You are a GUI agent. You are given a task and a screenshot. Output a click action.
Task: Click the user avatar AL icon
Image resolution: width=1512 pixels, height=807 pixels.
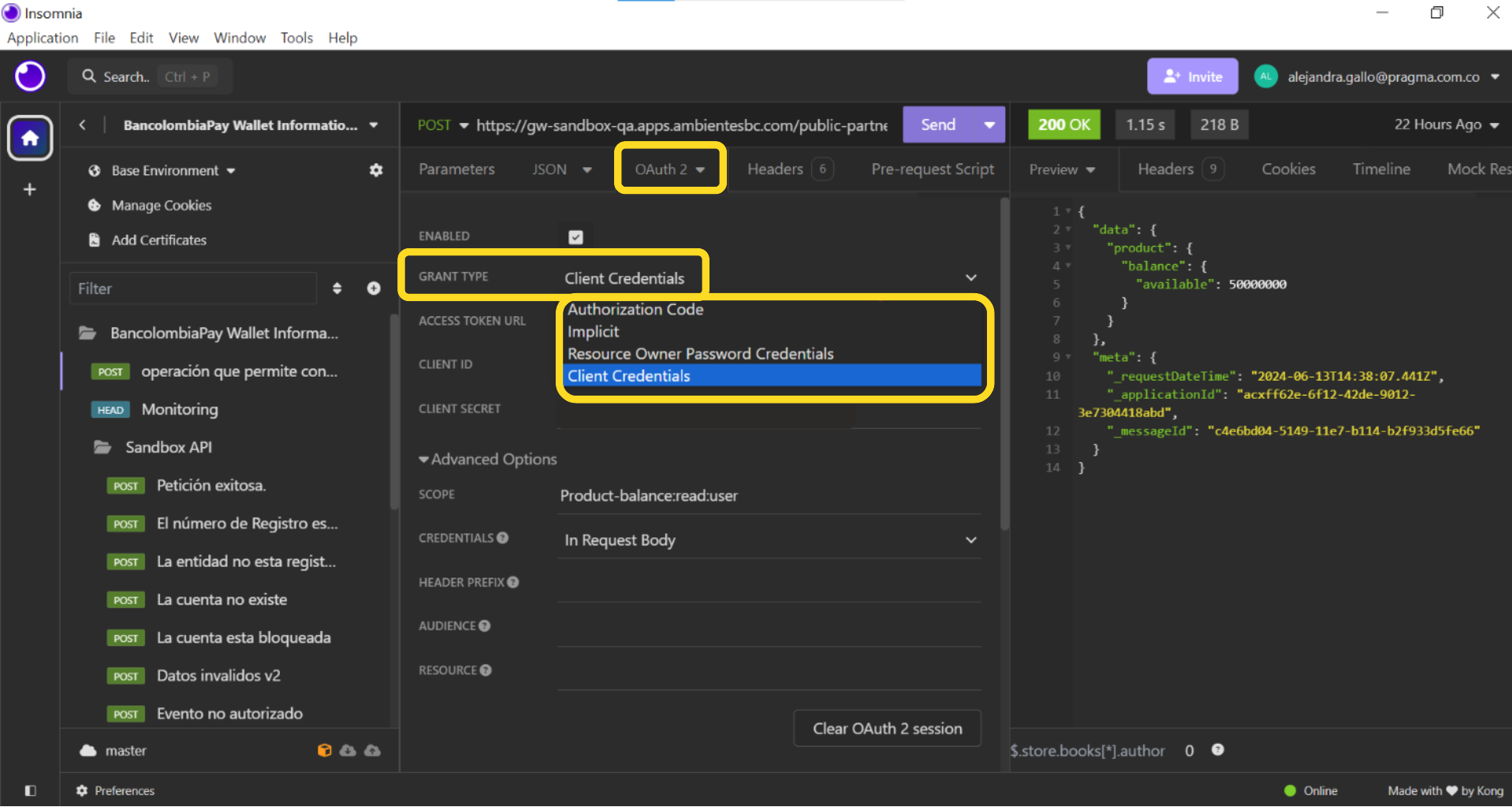tap(1266, 76)
